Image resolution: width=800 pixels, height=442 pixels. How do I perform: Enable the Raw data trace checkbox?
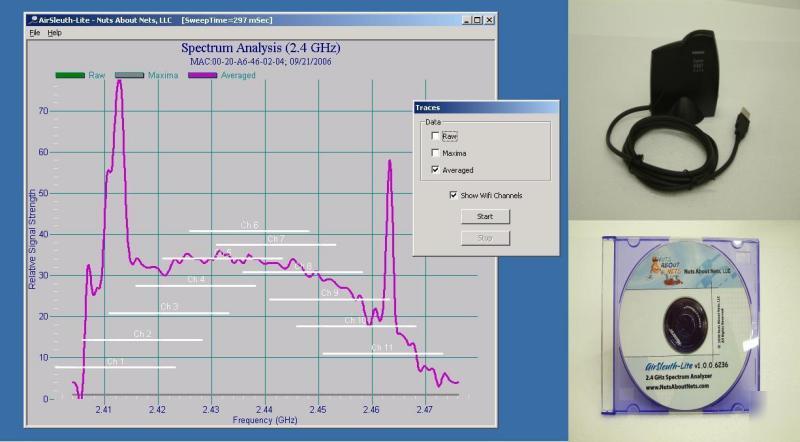tap(435, 136)
